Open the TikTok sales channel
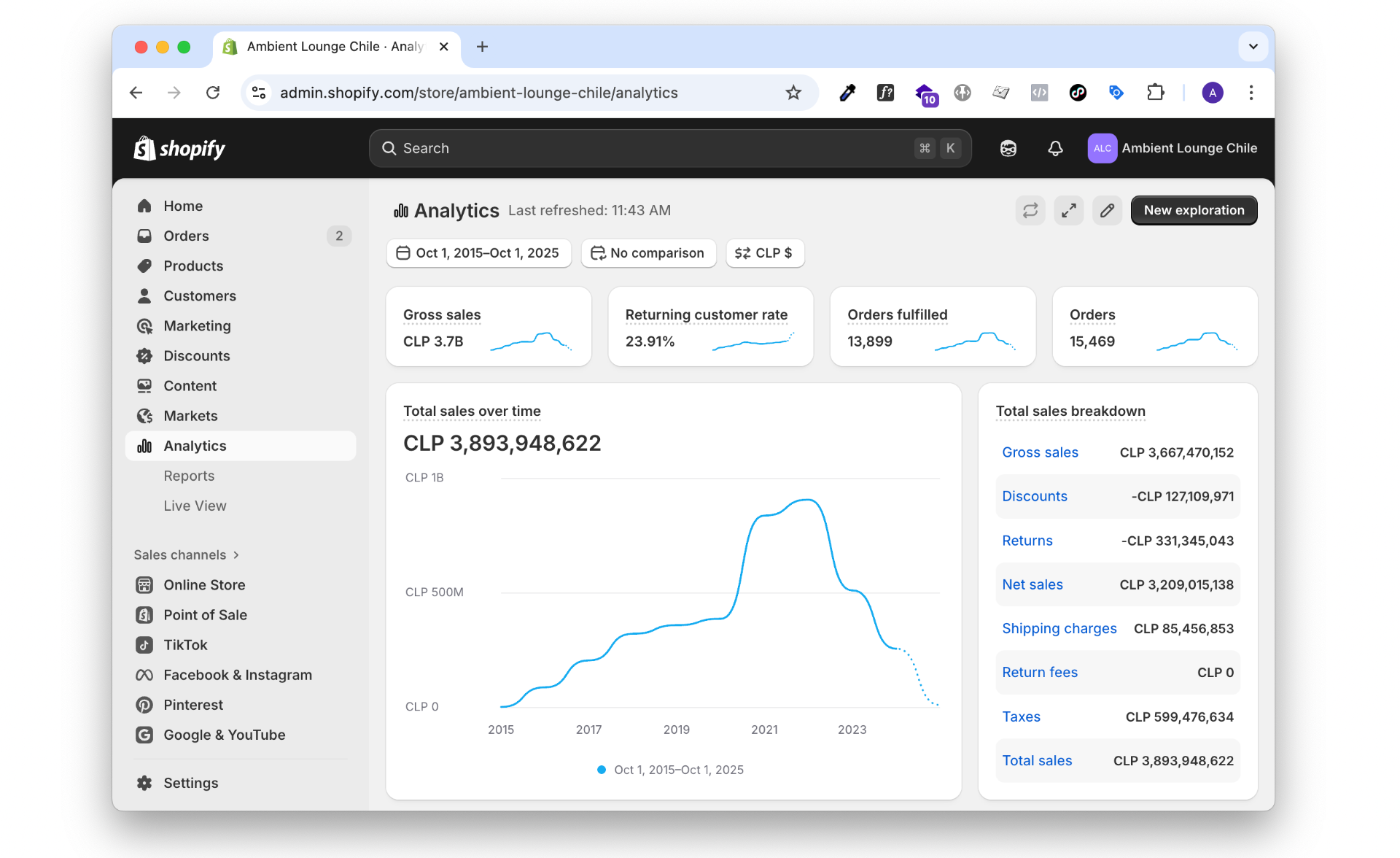 pos(185,645)
